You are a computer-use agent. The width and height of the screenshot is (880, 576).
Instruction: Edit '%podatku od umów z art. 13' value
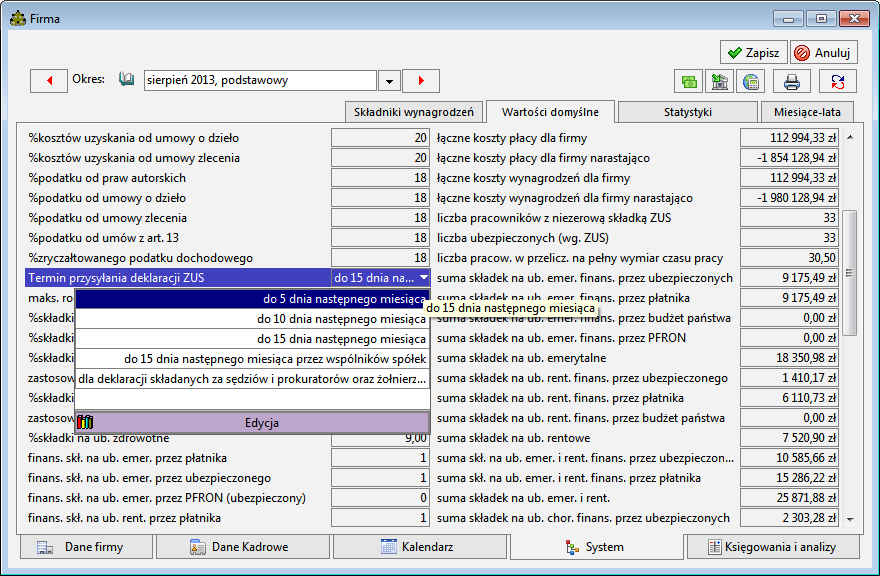[381, 237]
